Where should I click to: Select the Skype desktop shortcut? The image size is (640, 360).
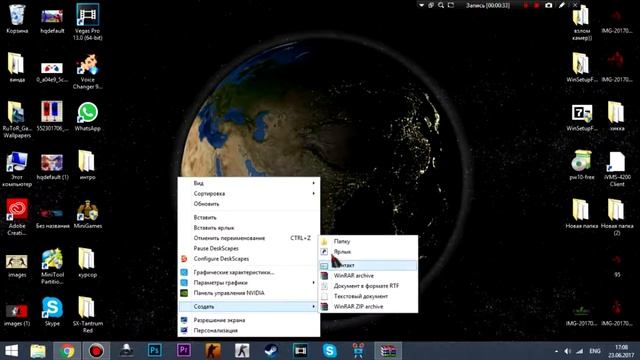[x=52, y=312]
